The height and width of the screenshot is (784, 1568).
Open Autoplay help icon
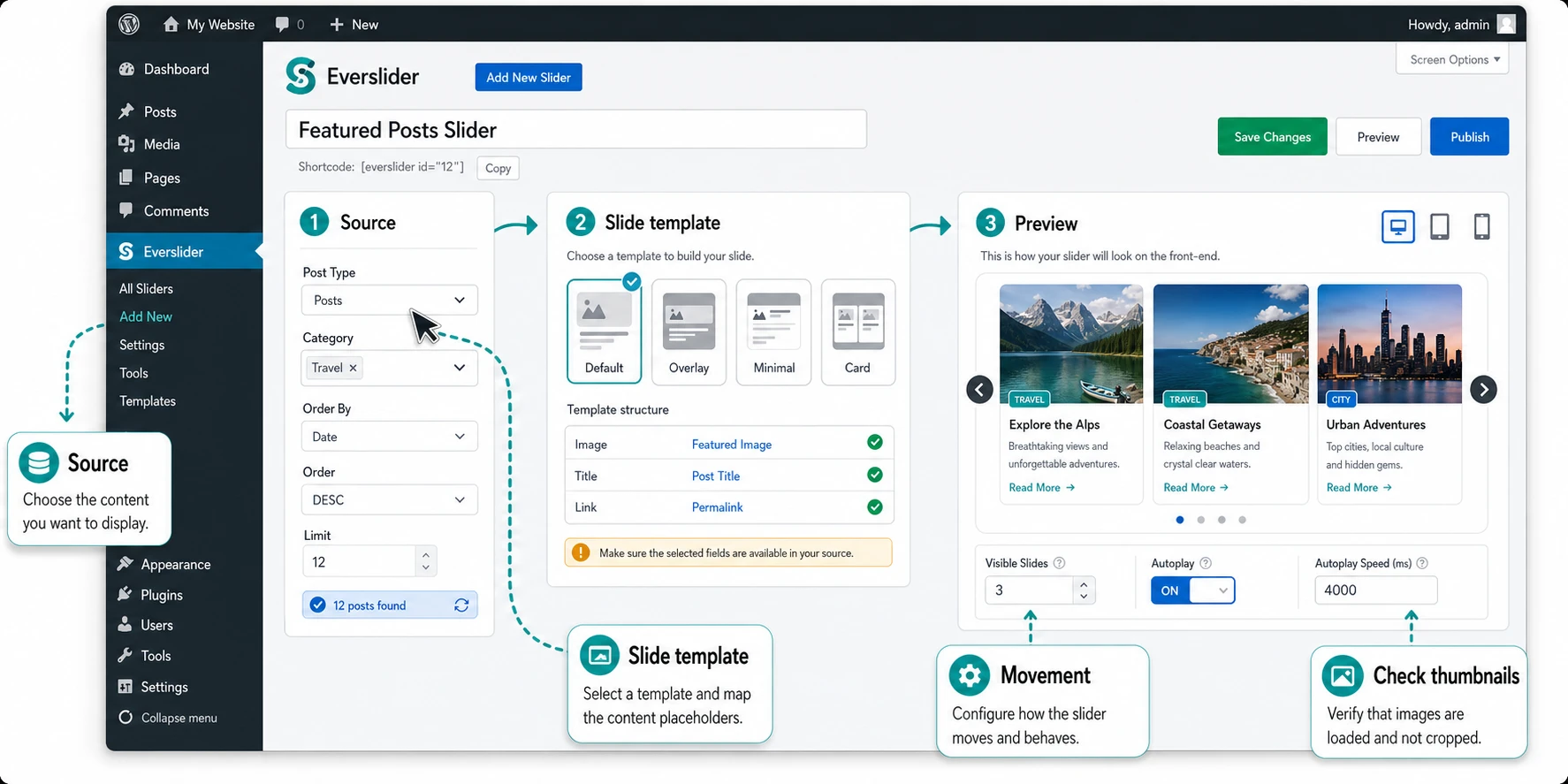point(1205,563)
